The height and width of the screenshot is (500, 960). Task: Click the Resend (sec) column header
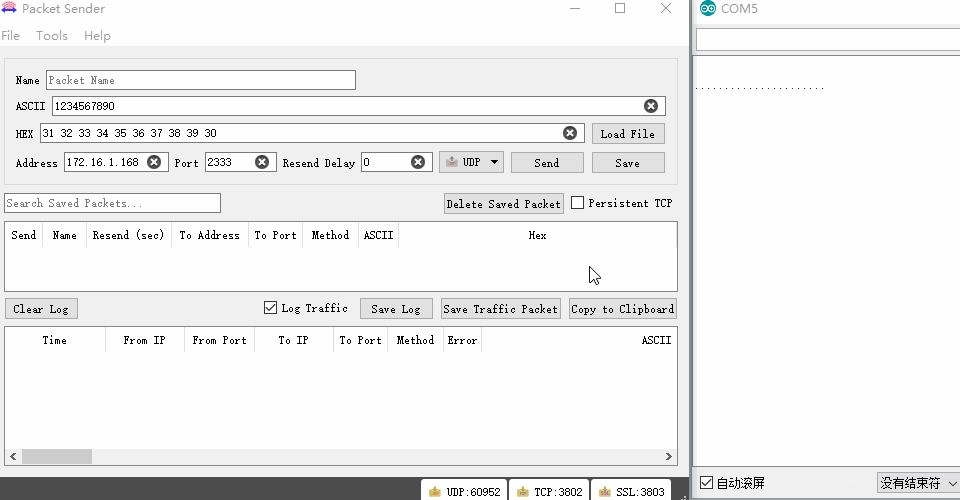point(128,235)
